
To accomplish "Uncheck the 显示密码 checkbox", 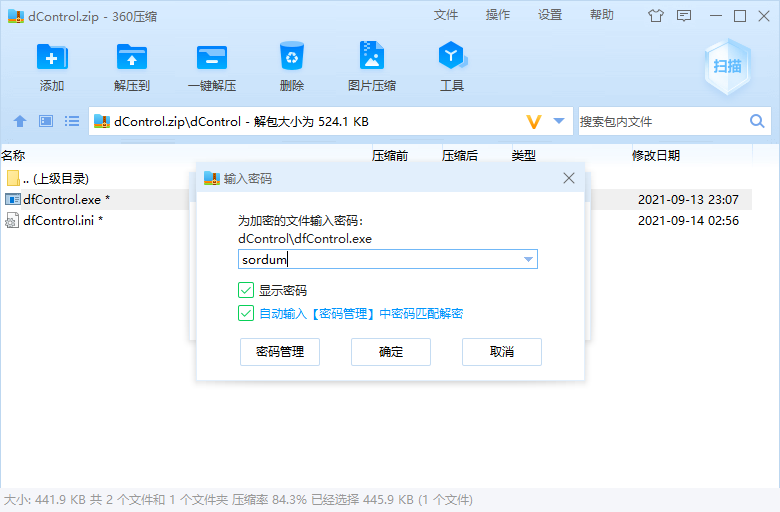I will coord(246,290).
